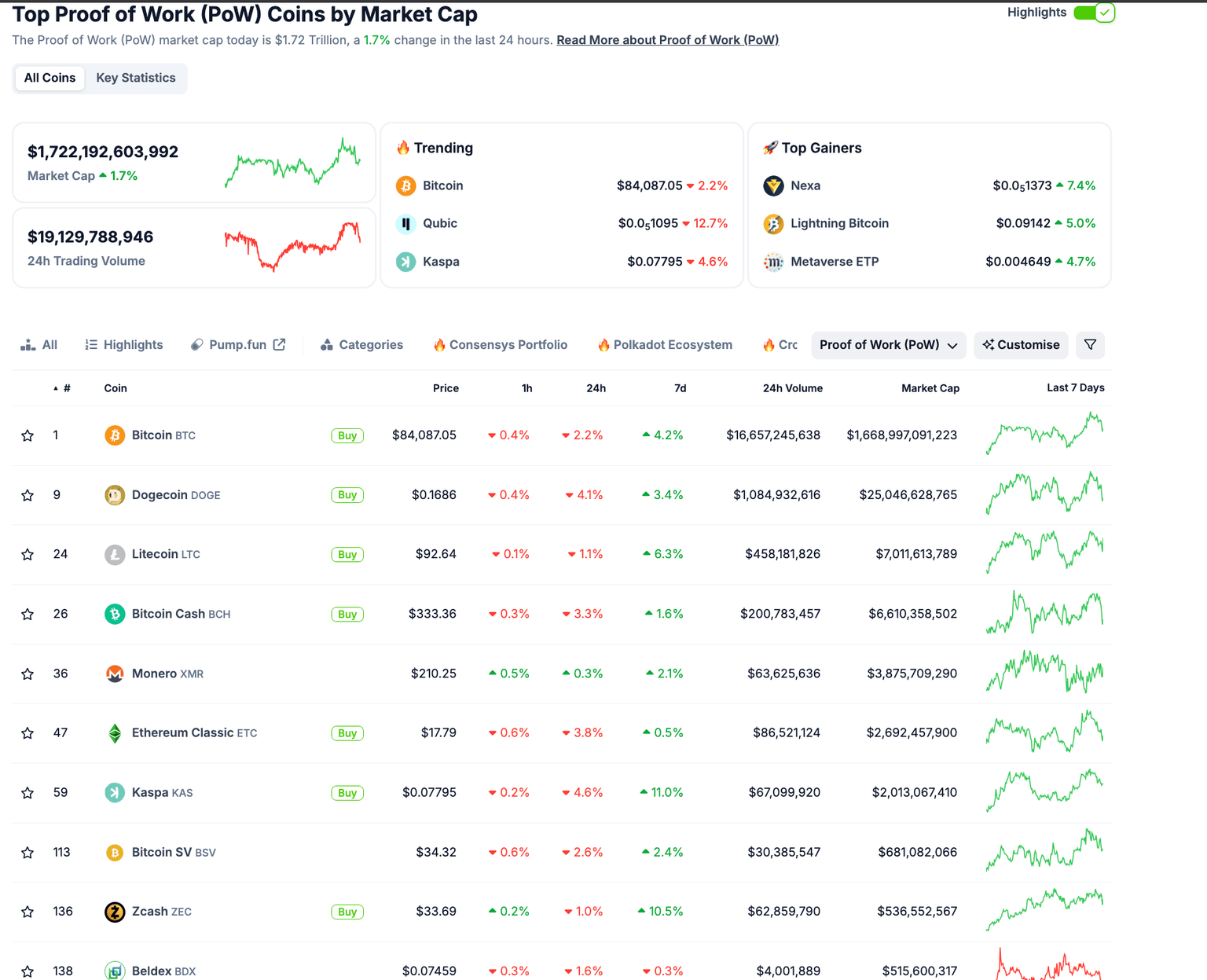
Task: Switch to the Key Statistics tab
Action: click(135, 78)
